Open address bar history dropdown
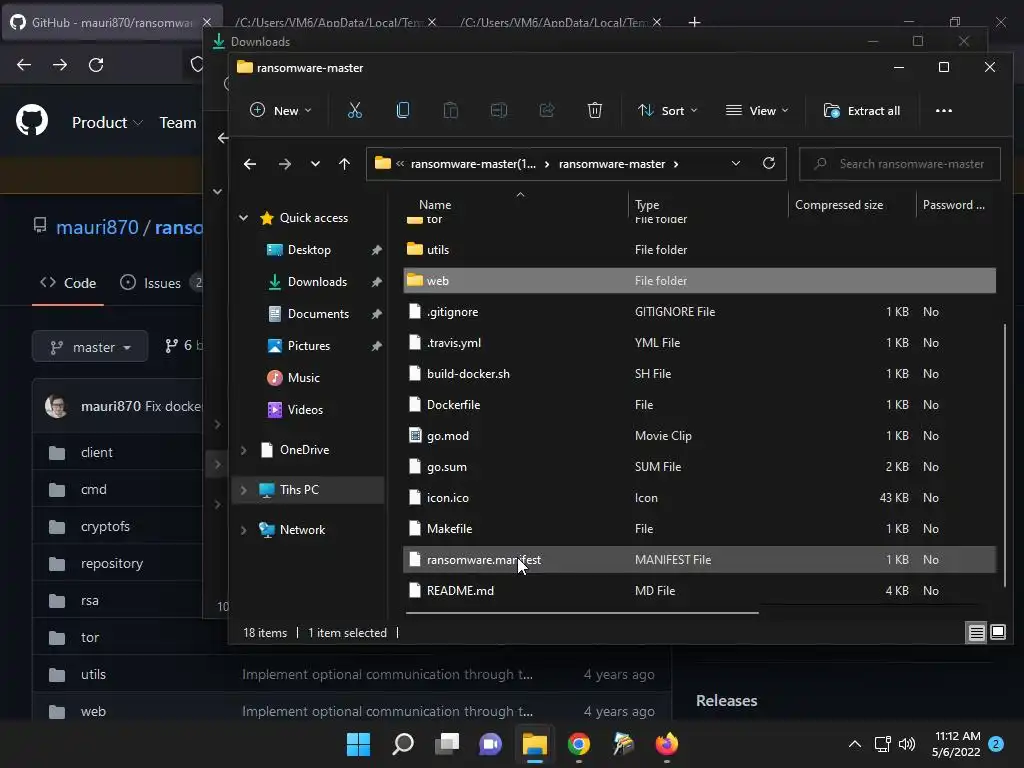 [x=736, y=163]
